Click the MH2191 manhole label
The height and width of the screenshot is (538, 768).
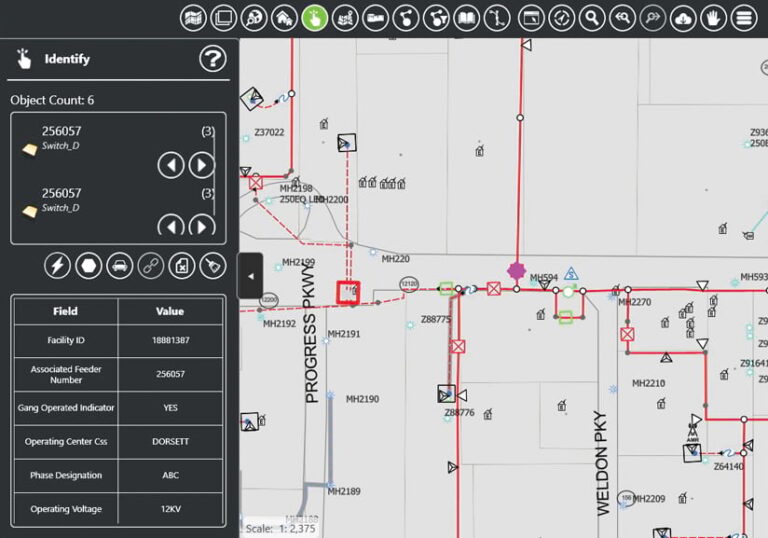[x=344, y=334]
